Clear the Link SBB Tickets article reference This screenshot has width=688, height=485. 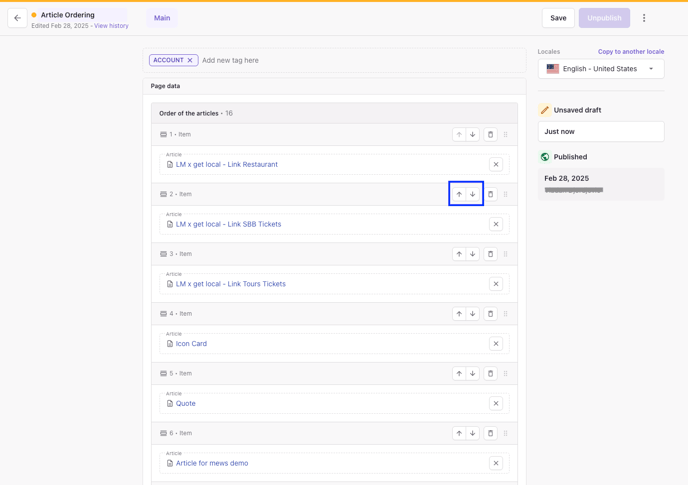click(496, 224)
